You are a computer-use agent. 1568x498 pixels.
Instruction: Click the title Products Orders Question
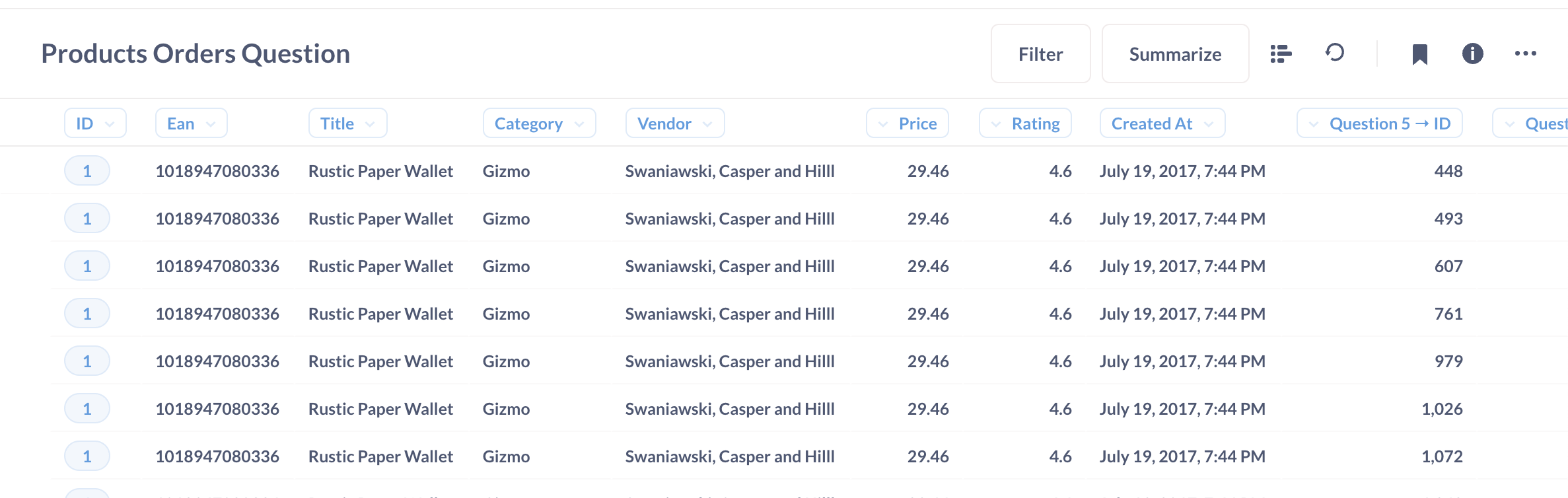click(196, 53)
